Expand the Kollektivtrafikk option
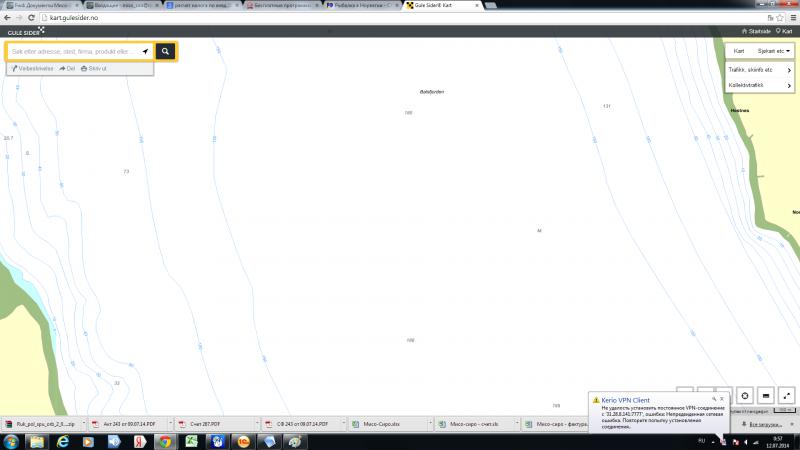800x450 pixels. (760, 86)
